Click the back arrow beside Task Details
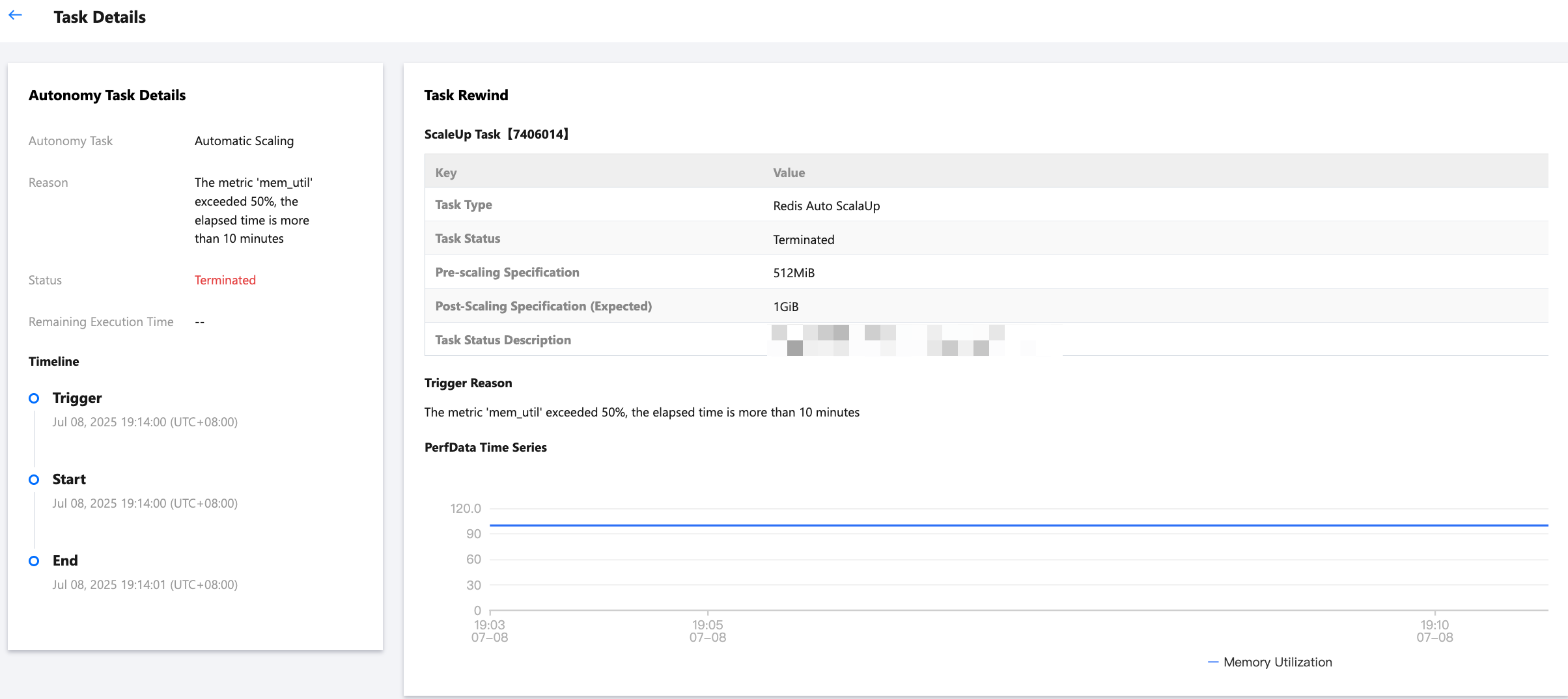Screen dimensions: 1568x699 pyautogui.click(x=16, y=16)
